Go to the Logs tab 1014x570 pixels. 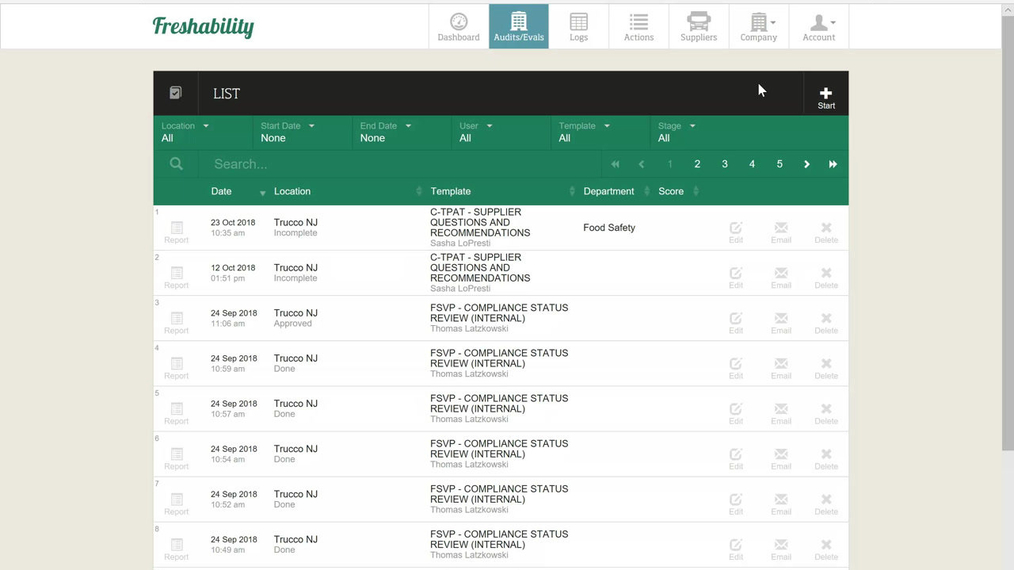(x=579, y=27)
